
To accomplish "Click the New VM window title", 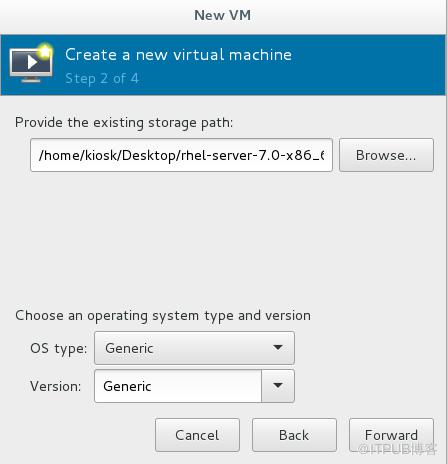I will coord(223,15).
